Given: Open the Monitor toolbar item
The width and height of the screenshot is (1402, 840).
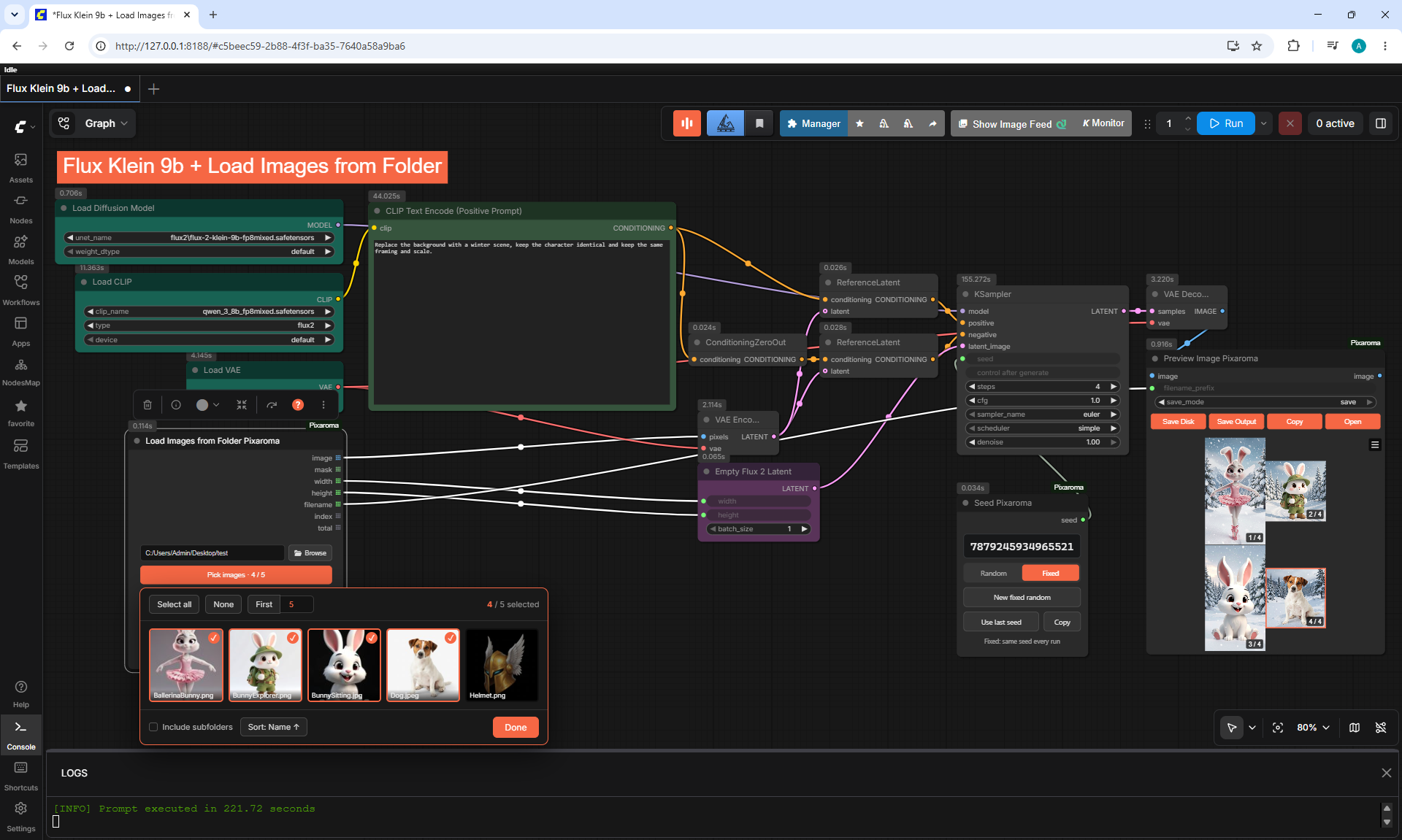Looking at the screenshot, I should pyautogui.click(x=1103, y=123).
